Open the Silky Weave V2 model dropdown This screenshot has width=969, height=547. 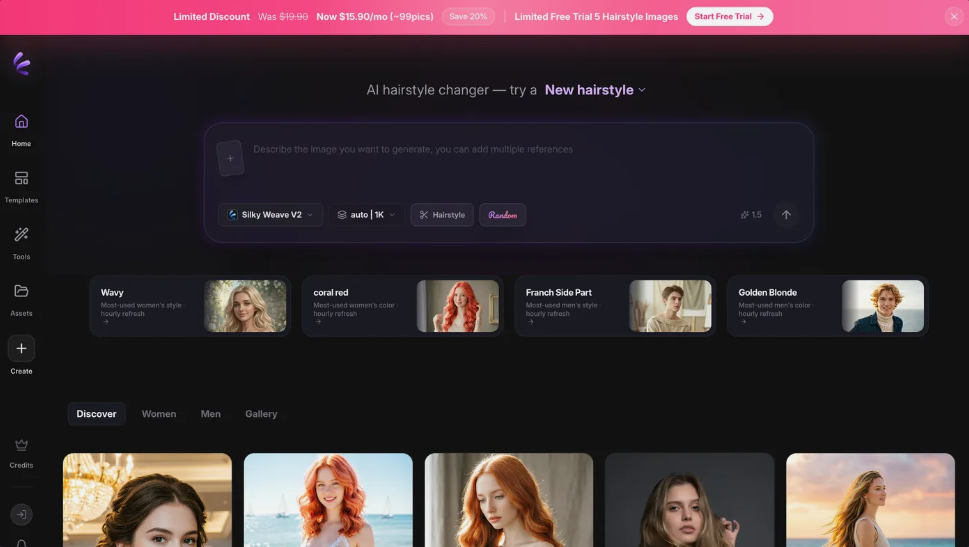(x=270, y=215)
